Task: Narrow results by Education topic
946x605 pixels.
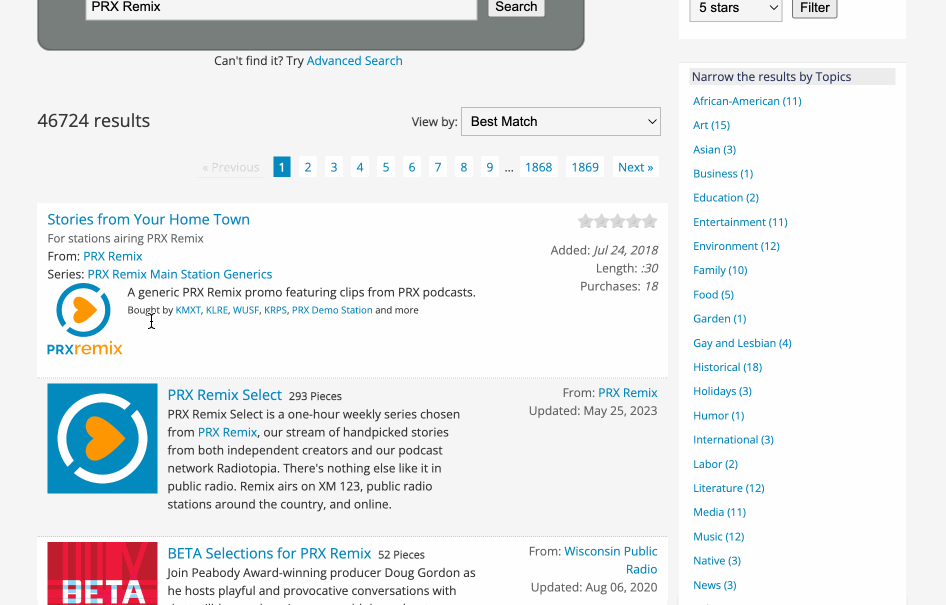Action: click(x=726, y=198)
